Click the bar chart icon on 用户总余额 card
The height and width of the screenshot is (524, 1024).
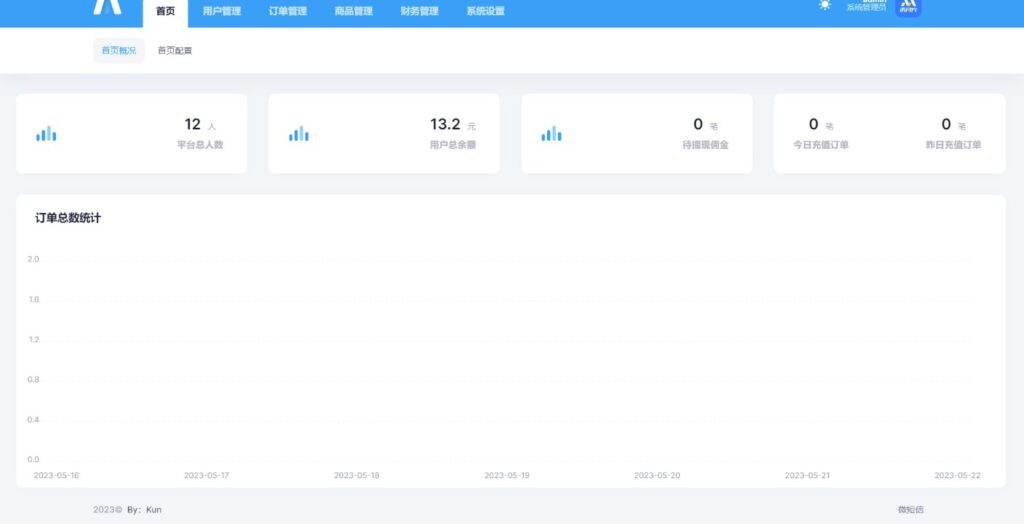click(x=298, y=134)
